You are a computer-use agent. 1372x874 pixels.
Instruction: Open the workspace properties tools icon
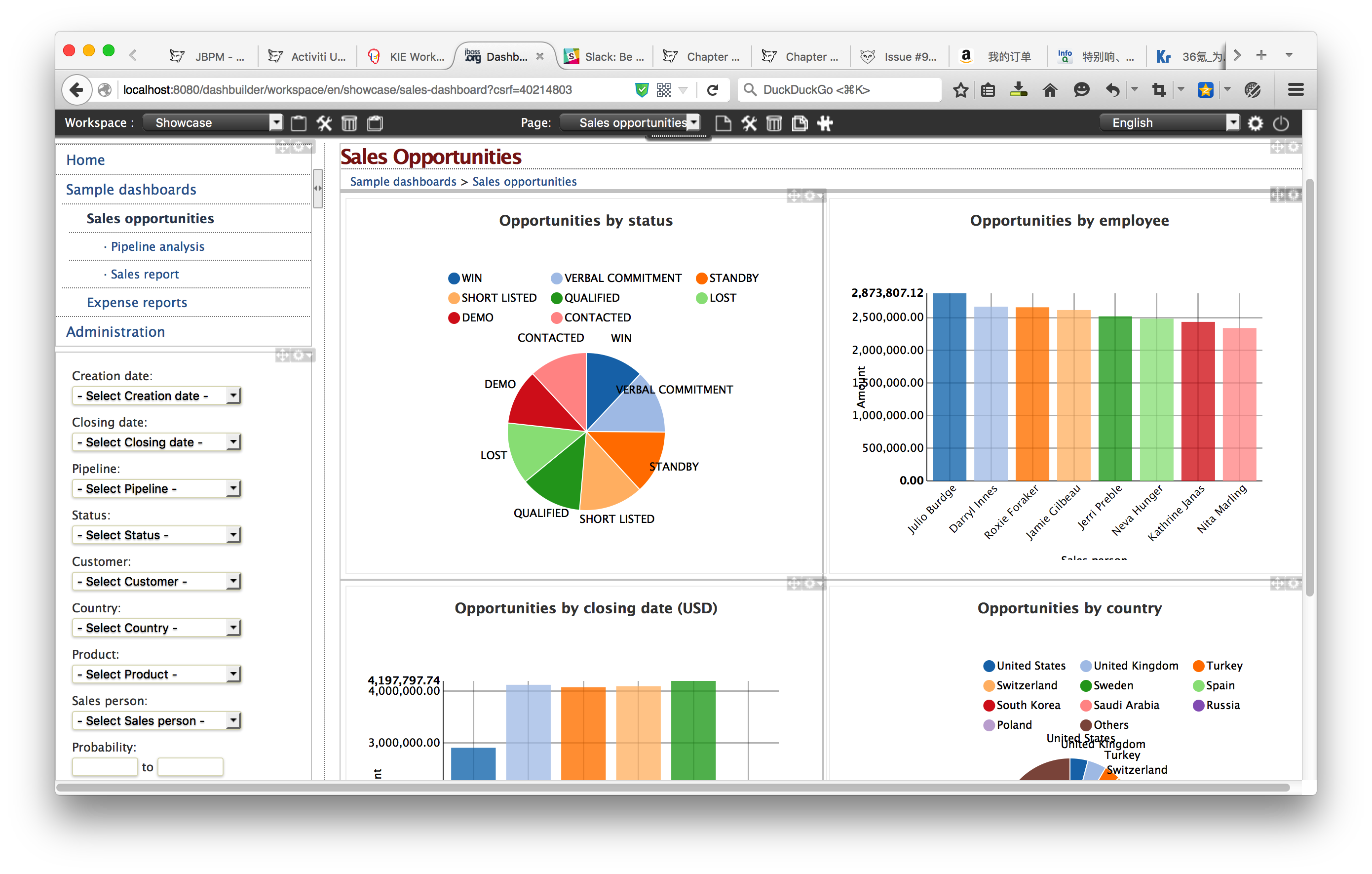pos(324,123)
